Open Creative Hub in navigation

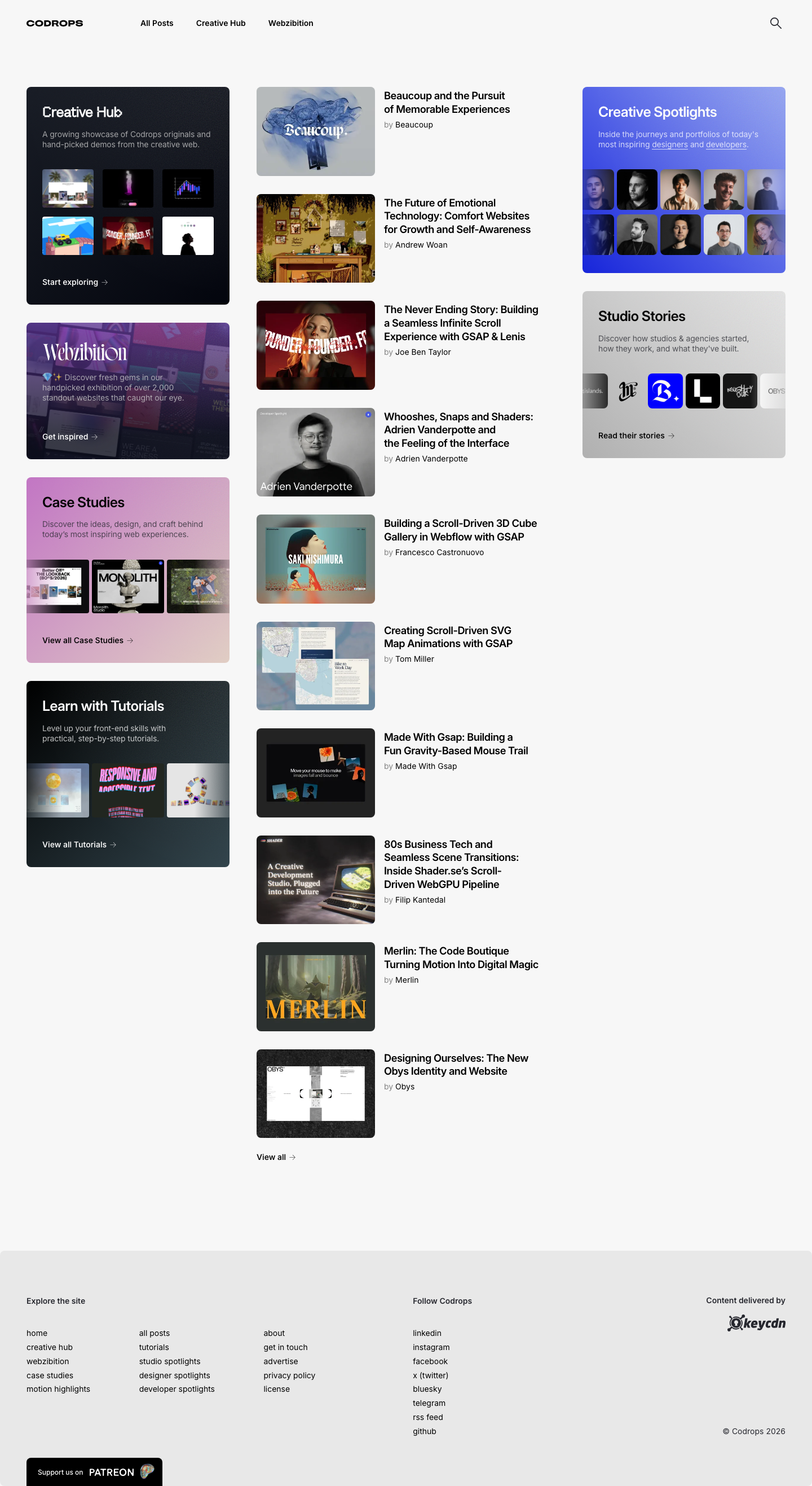click(221, 23)
